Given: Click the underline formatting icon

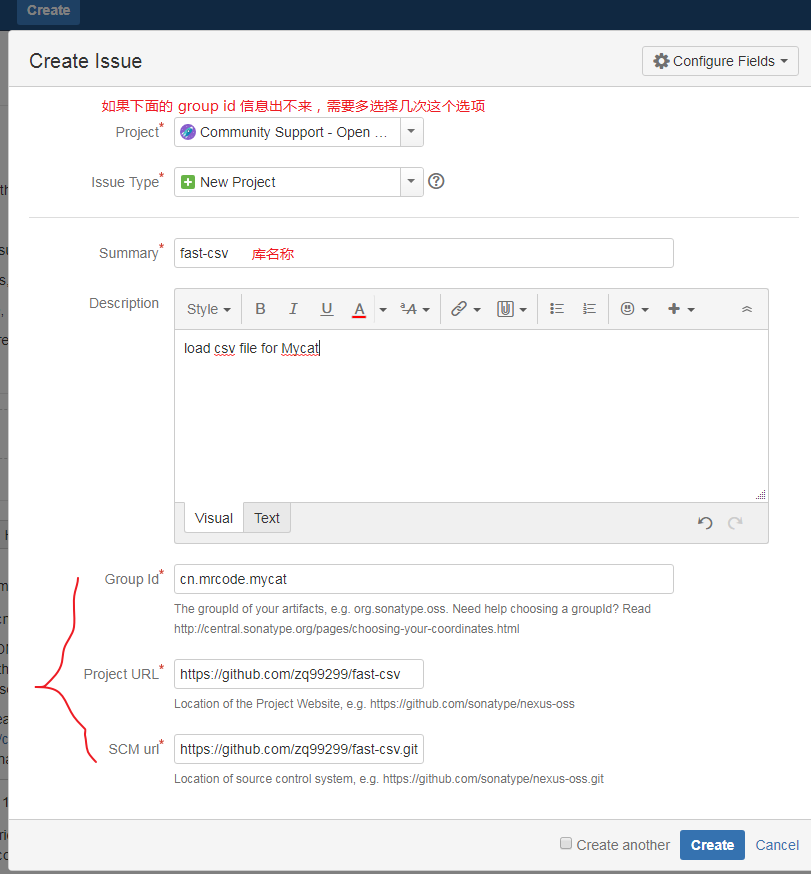Looking at the screenshot, I should [x=326, y=309].
